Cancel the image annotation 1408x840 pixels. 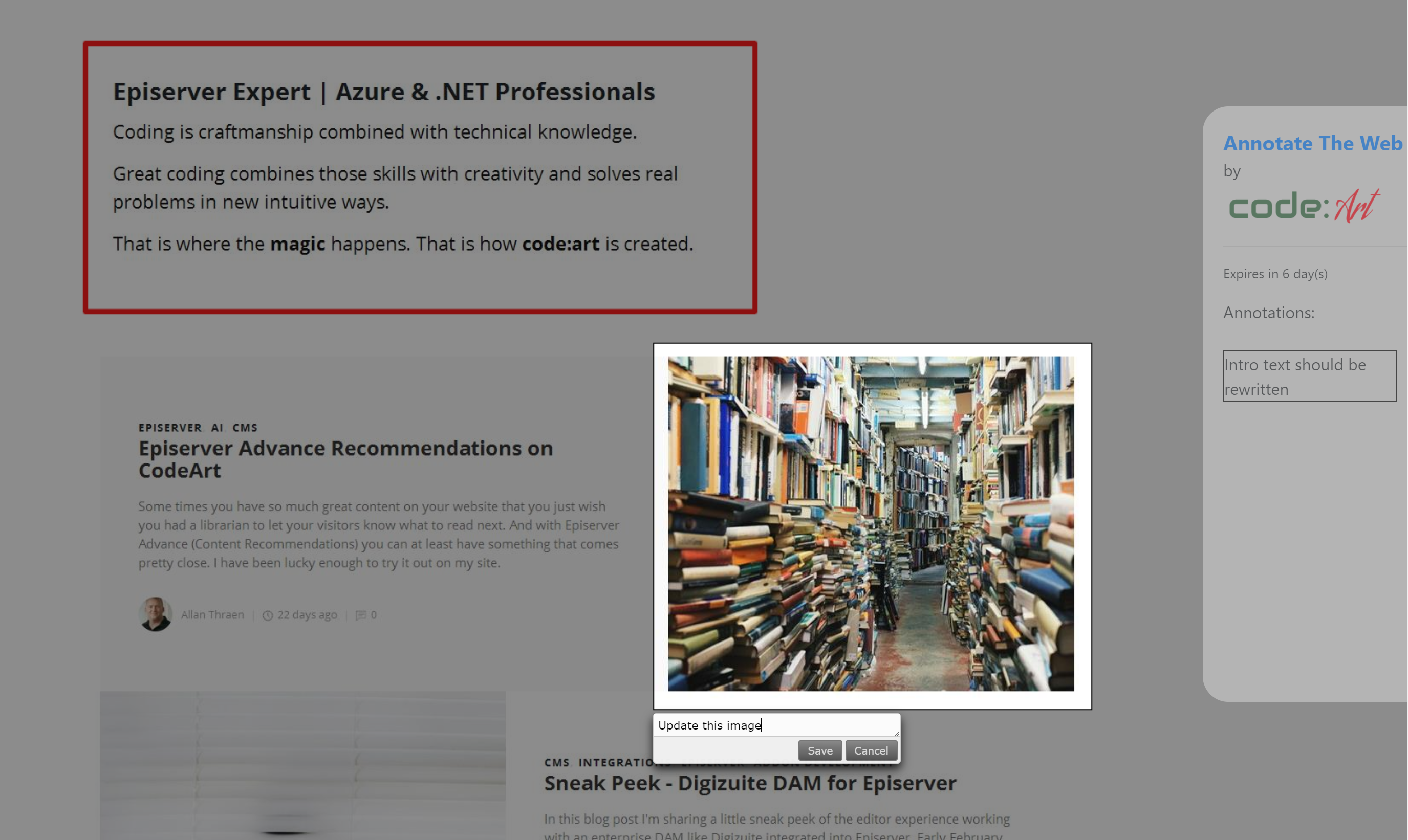[x=871, y=750]
